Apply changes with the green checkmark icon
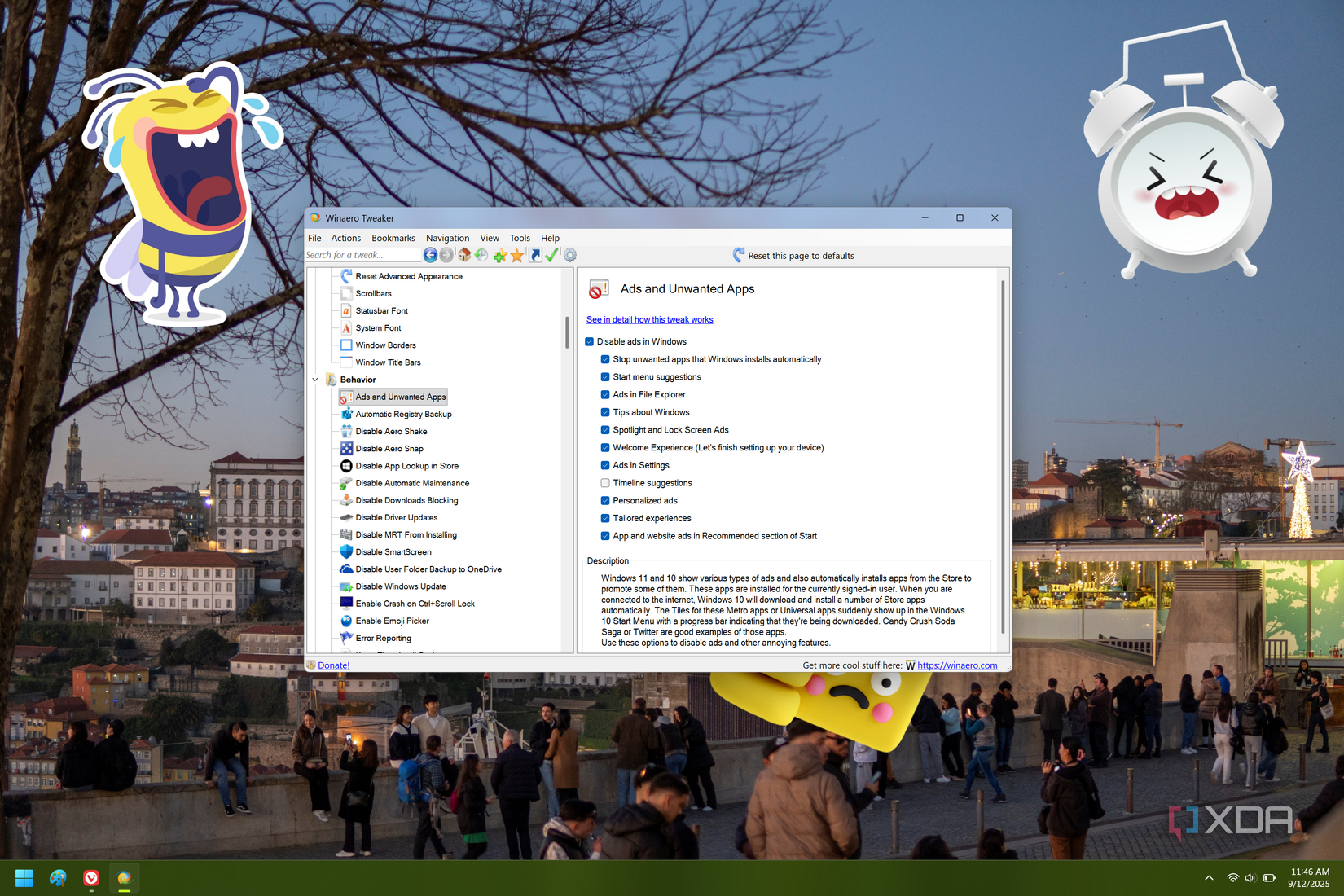 551,254
